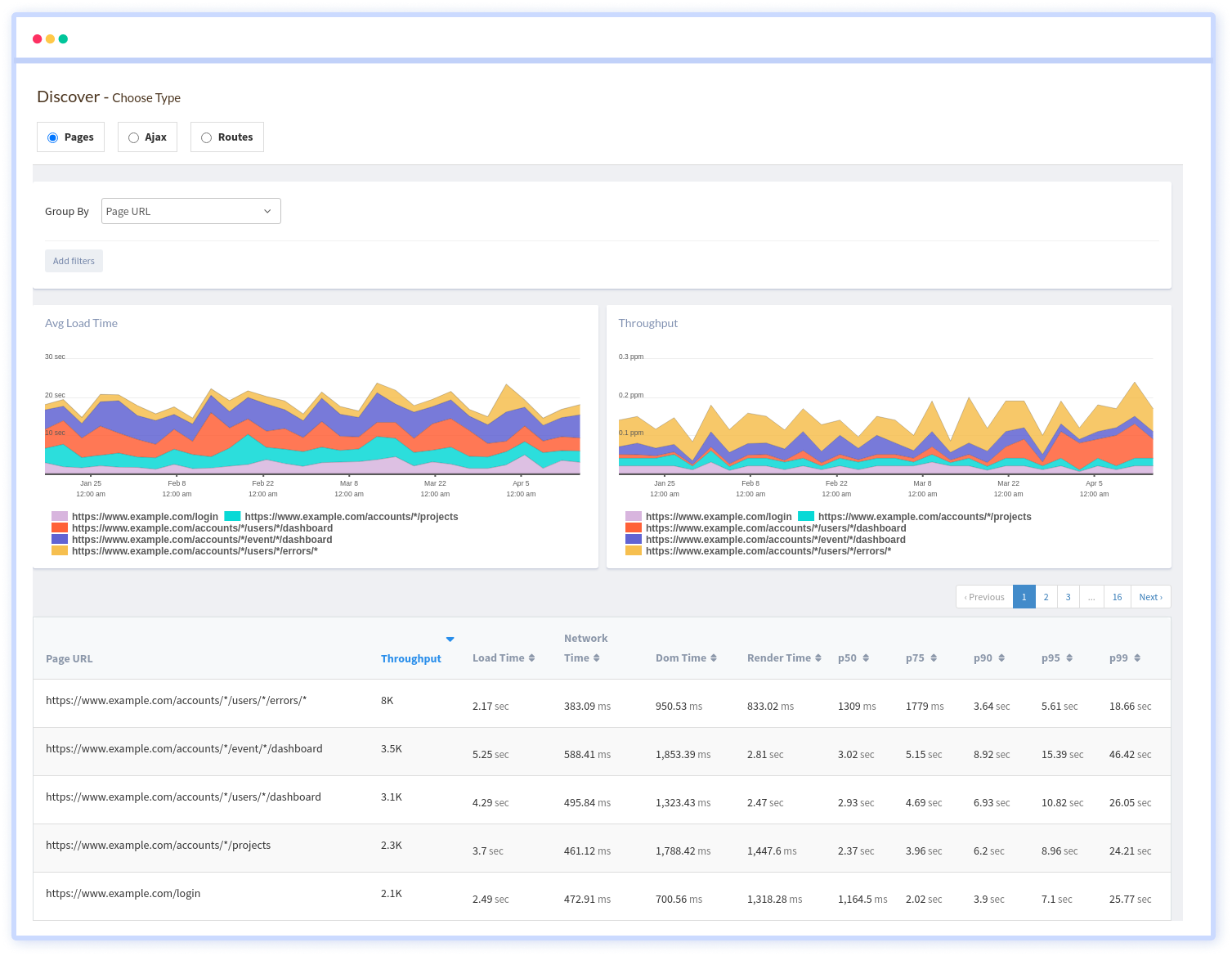
Task: Click the red window close dot
Action: click(x=37, y=38)
